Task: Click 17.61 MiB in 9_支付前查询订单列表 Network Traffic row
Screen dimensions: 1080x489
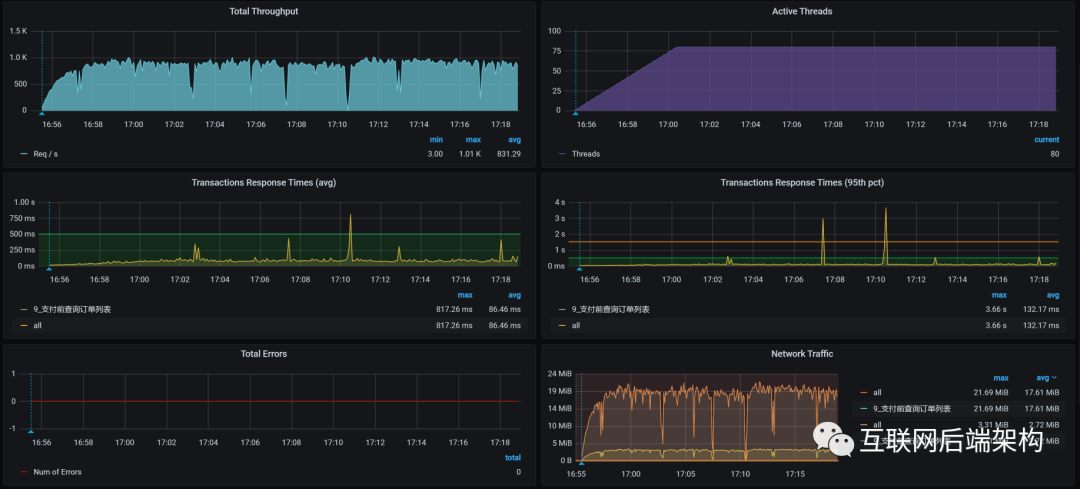Action: (1041, 408)
